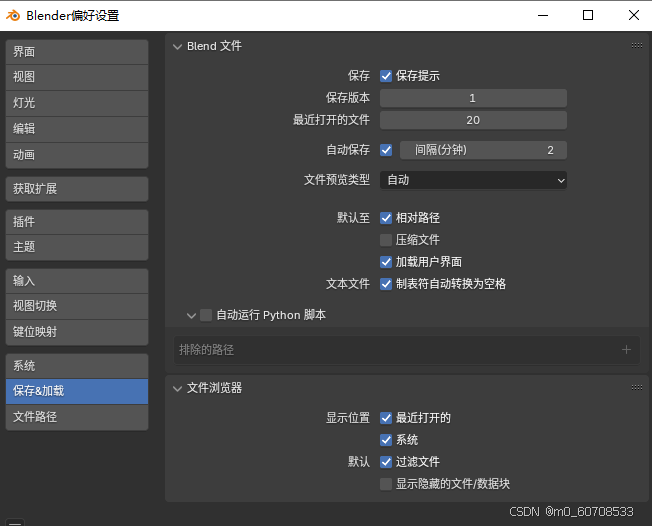
Task: Maximize the Blender偏好设置 window
Action: [x=588, y=15]
